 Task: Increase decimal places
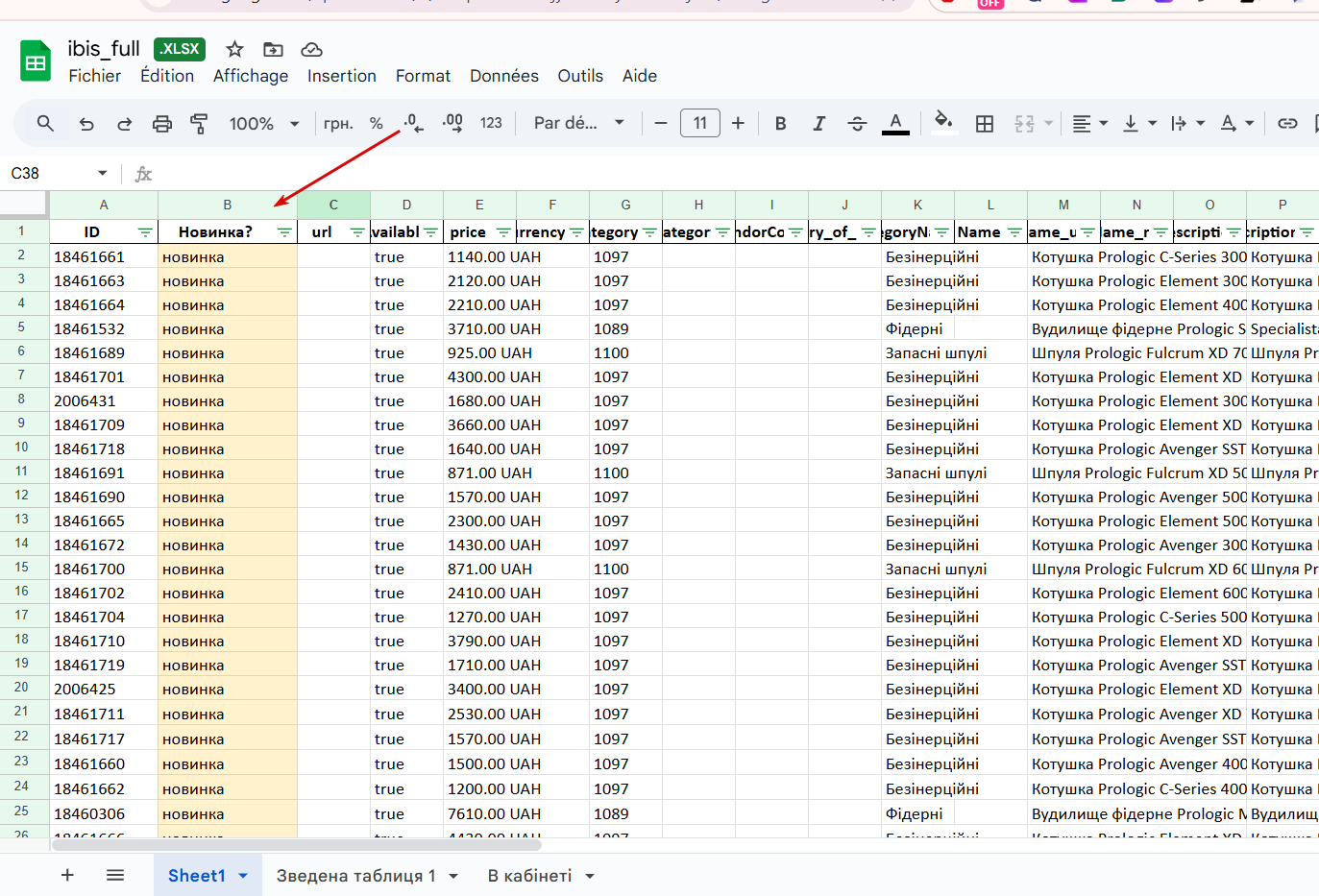tap(452, 123)
